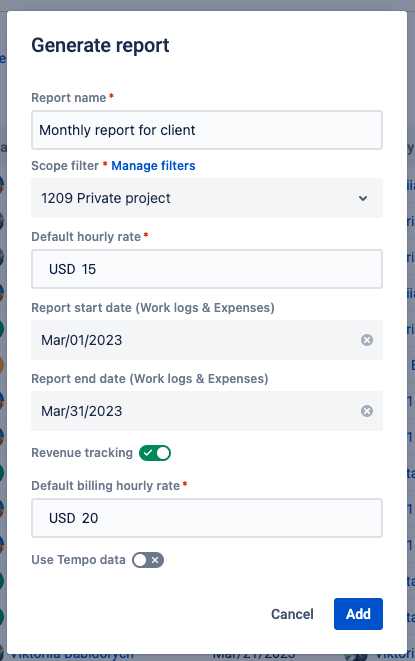
Task: Click the Revenue tracking label text
Action: click(82, 453)
